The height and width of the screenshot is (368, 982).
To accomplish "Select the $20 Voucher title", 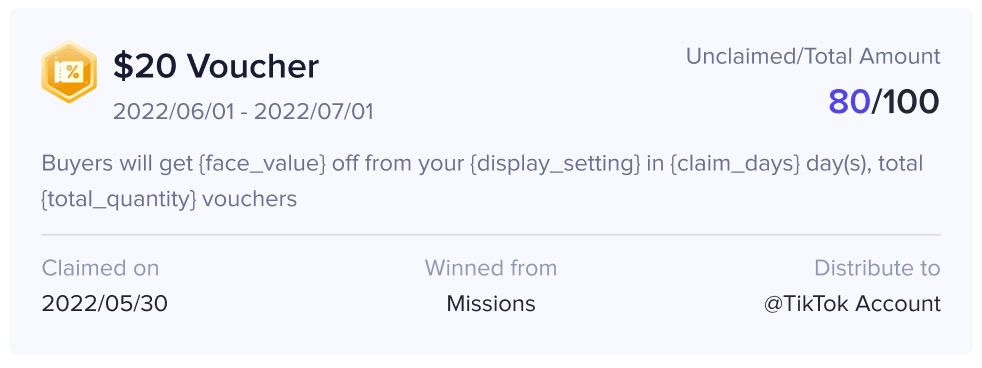I will (x=216, y=66).
